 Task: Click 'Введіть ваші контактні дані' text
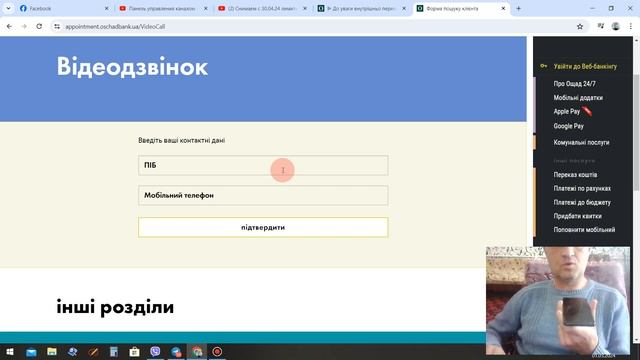[x=182, y=140]
